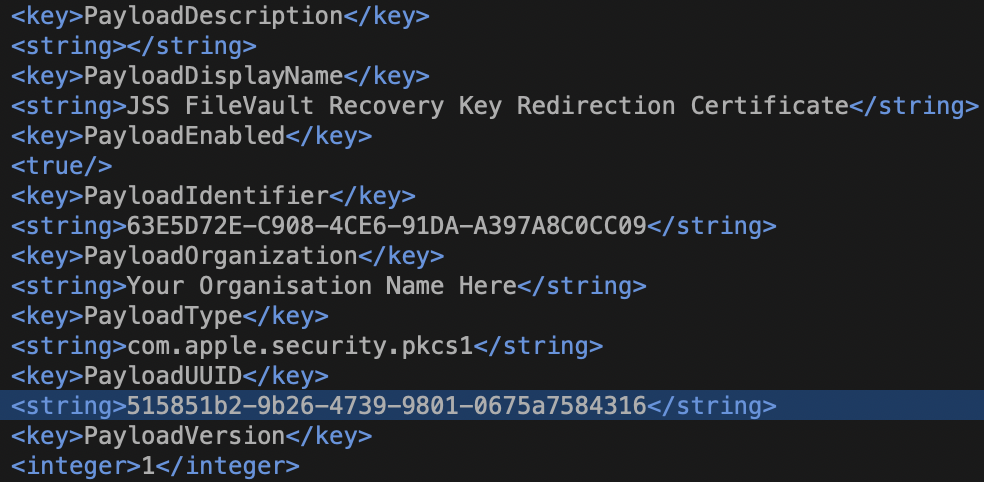The height and width of the screenshot is (482, 984).
Task: Click the closing string tag after the UUID
Action: click(x=712, y=406)
